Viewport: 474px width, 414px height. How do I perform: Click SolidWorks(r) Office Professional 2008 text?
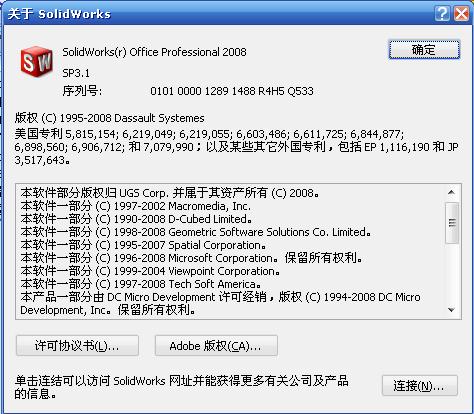click(154, 52)
